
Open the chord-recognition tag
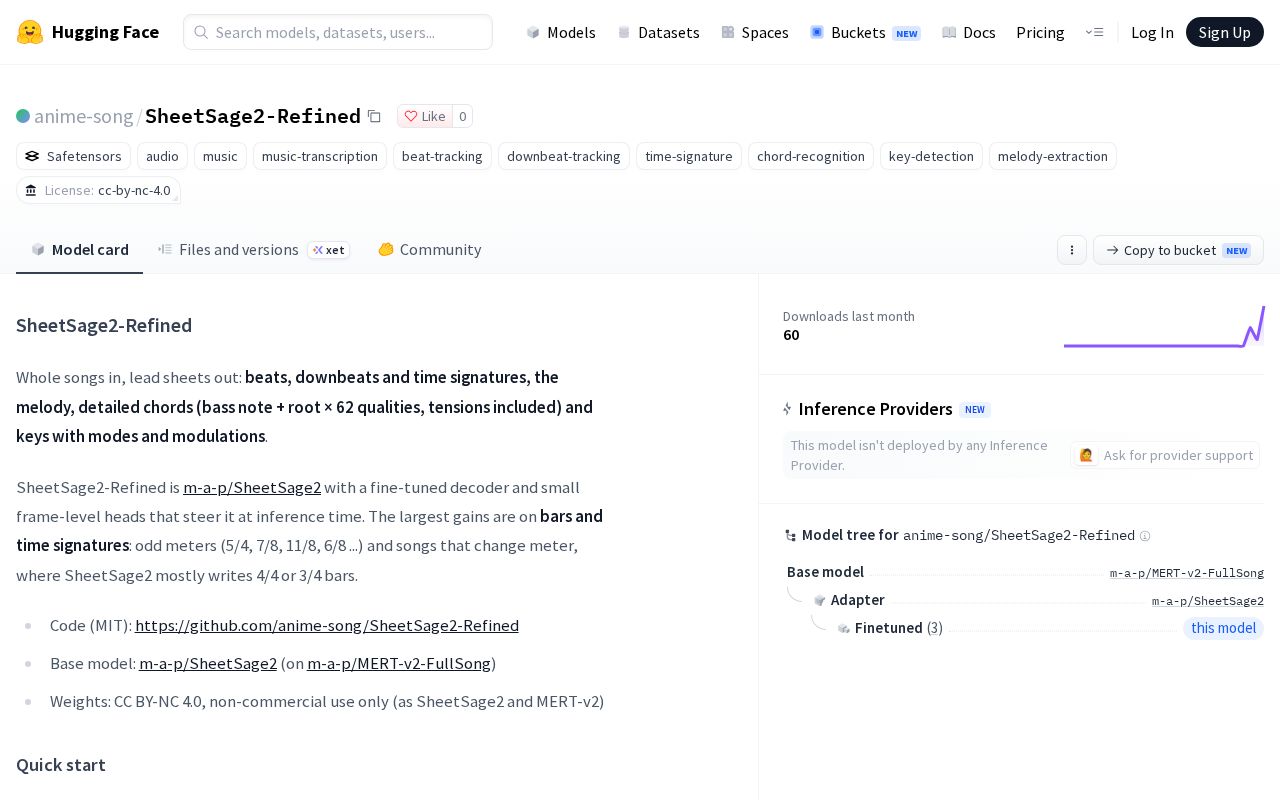(811, 156)
